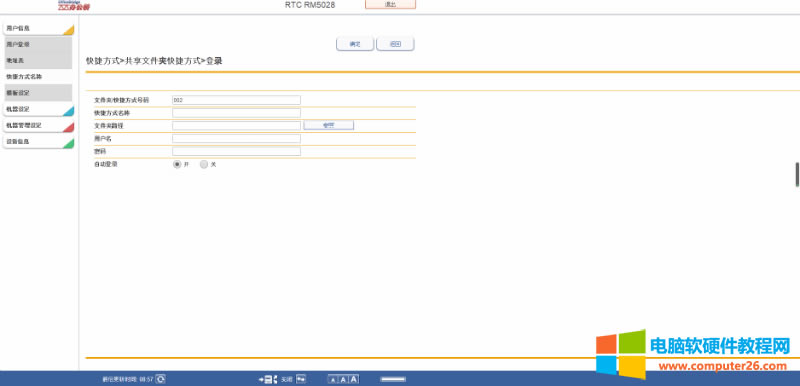Click the white bar in the bottom status bar
The height and width of the screenshot is (386, 800).
393,379
